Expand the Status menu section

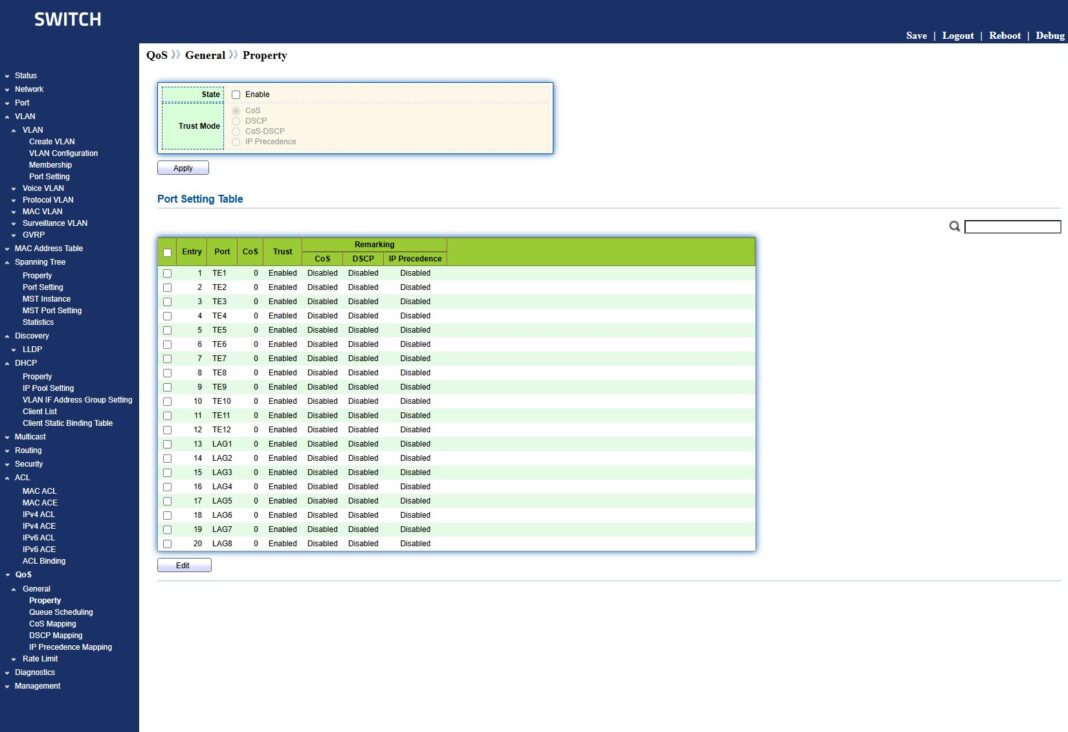25,76
